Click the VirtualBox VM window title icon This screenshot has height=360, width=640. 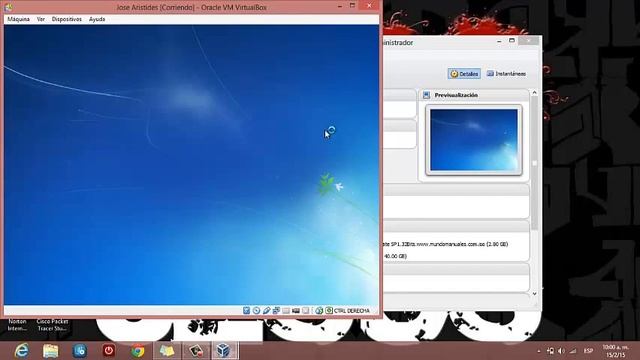pyautogui.click(x=8, y=7)
